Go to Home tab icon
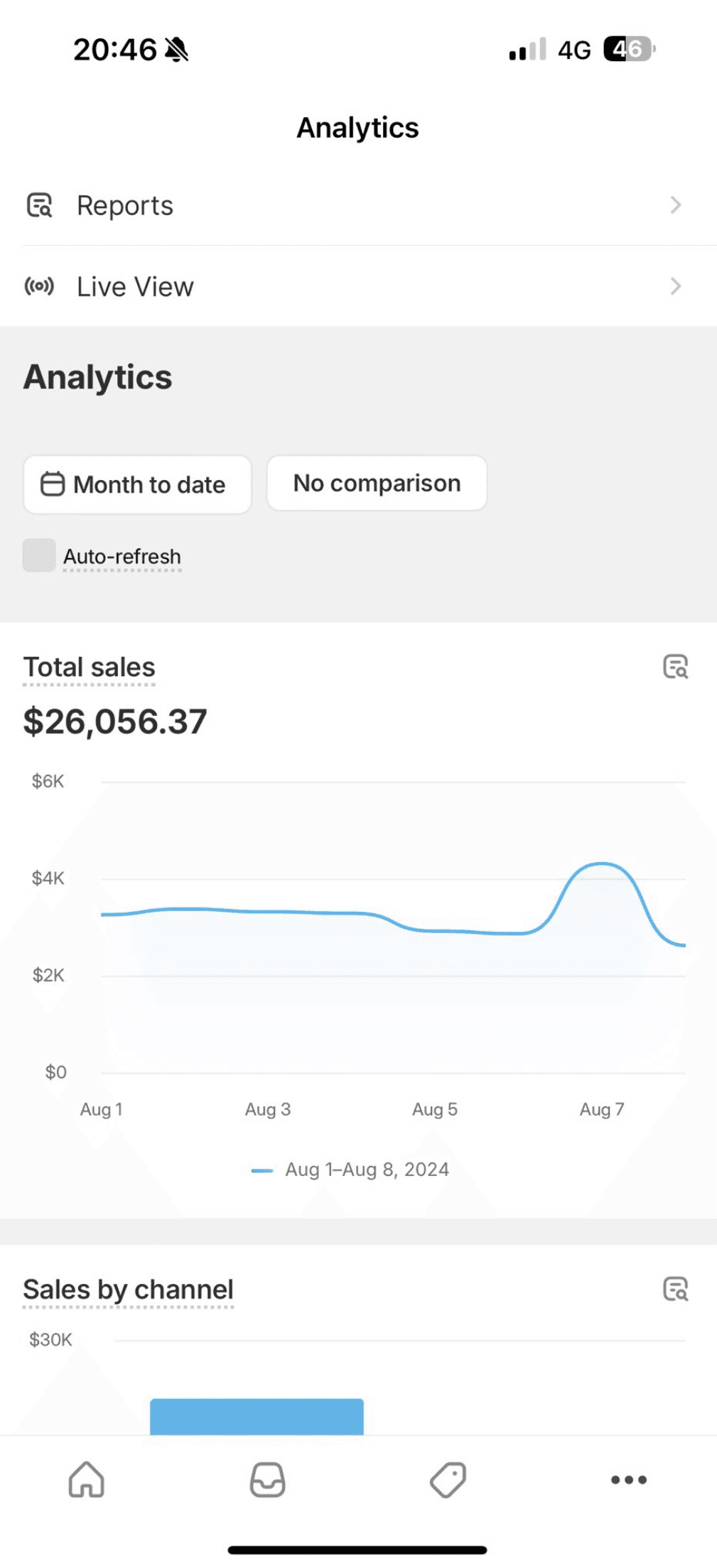Image resolution: width=717 pixels, height=1568 pixels. point(87,1480)
